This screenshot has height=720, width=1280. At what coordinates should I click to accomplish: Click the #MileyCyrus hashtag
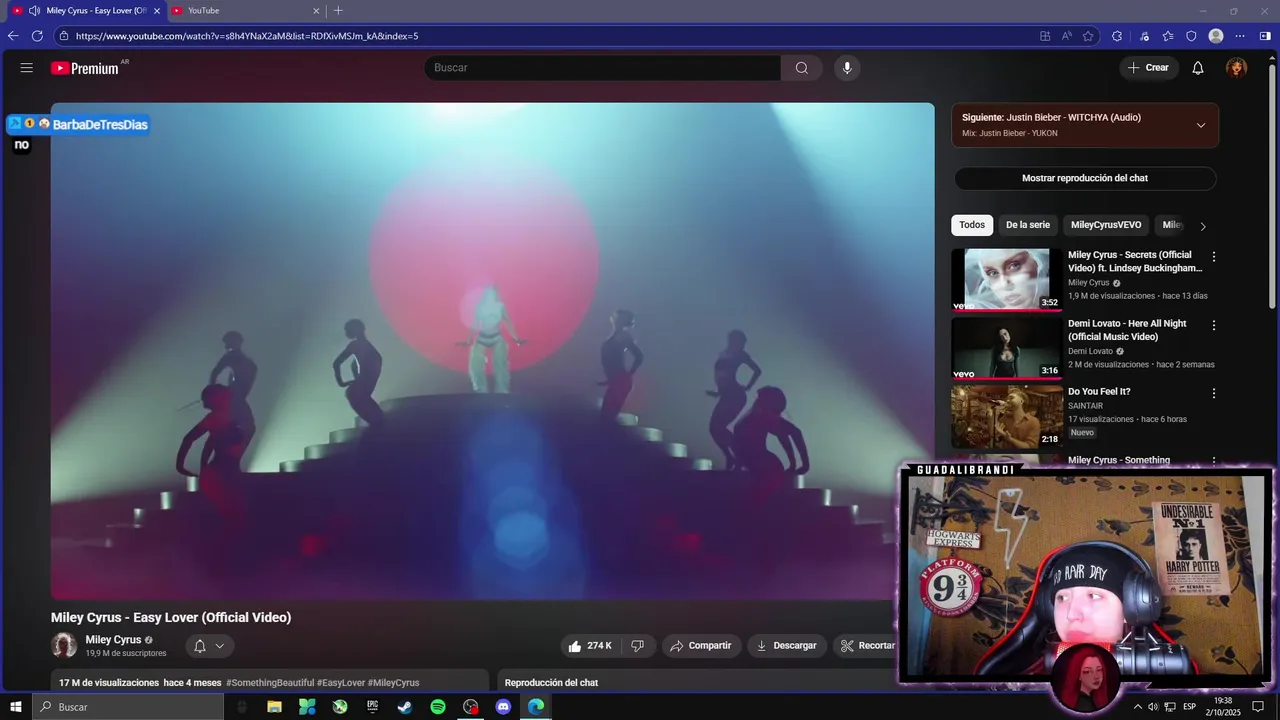394,683
